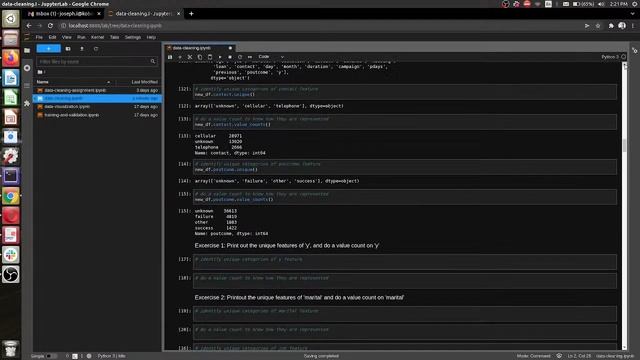This screenshot has height=360, width=640.
Task: Restart kernel and run all with fast-forward icon
Action: (250, 57)
